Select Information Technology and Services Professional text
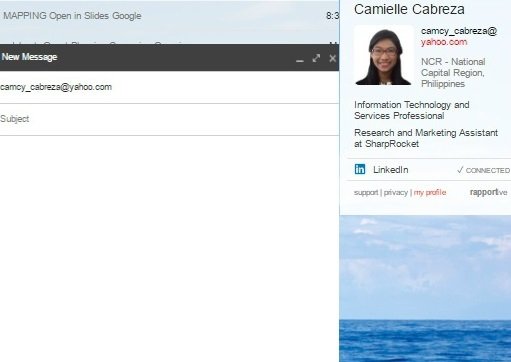This screenshot has height=362, width=511. (x=412, y=110)
